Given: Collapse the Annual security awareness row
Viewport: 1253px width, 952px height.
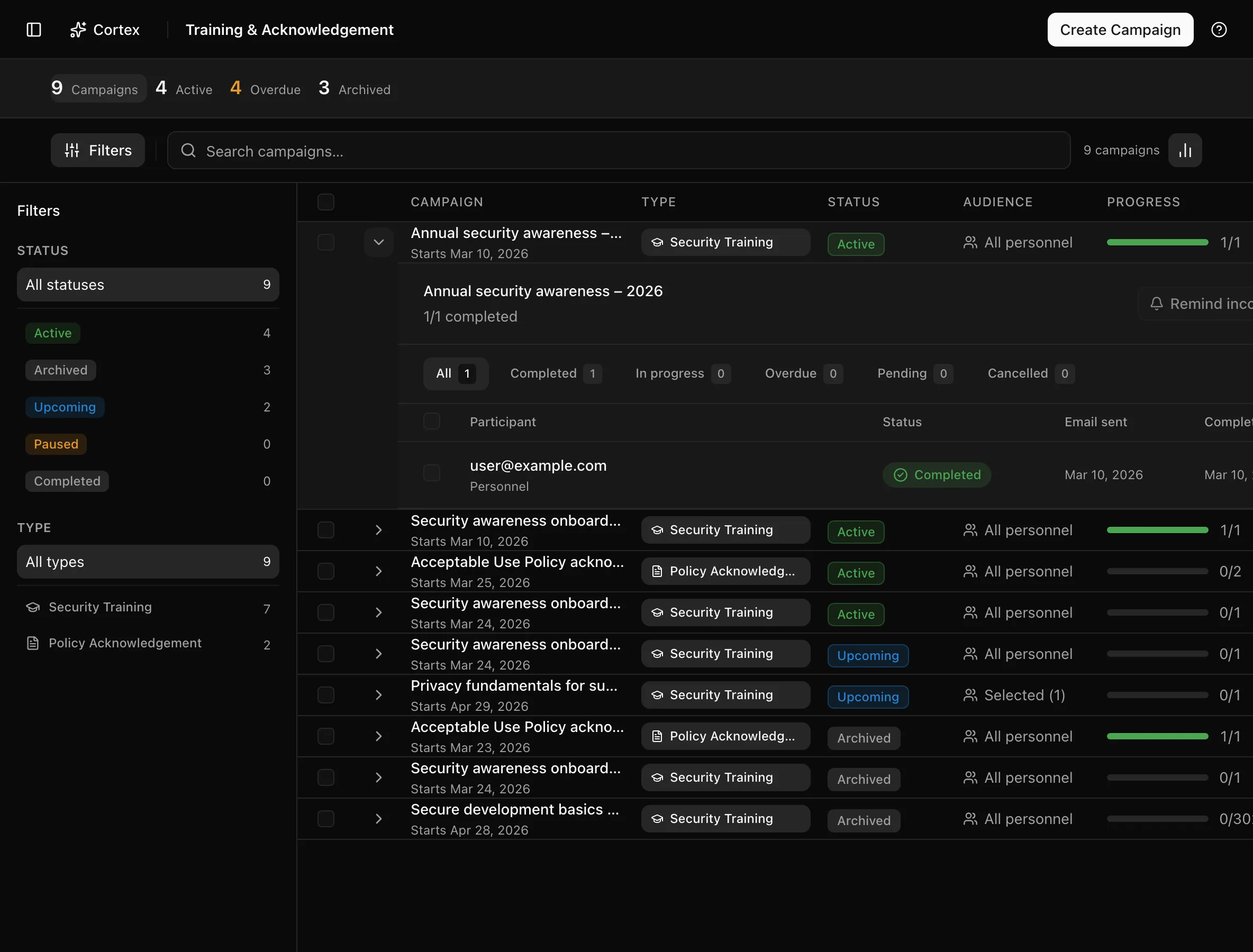Looking at the screenshot, I should coord(378,243).
